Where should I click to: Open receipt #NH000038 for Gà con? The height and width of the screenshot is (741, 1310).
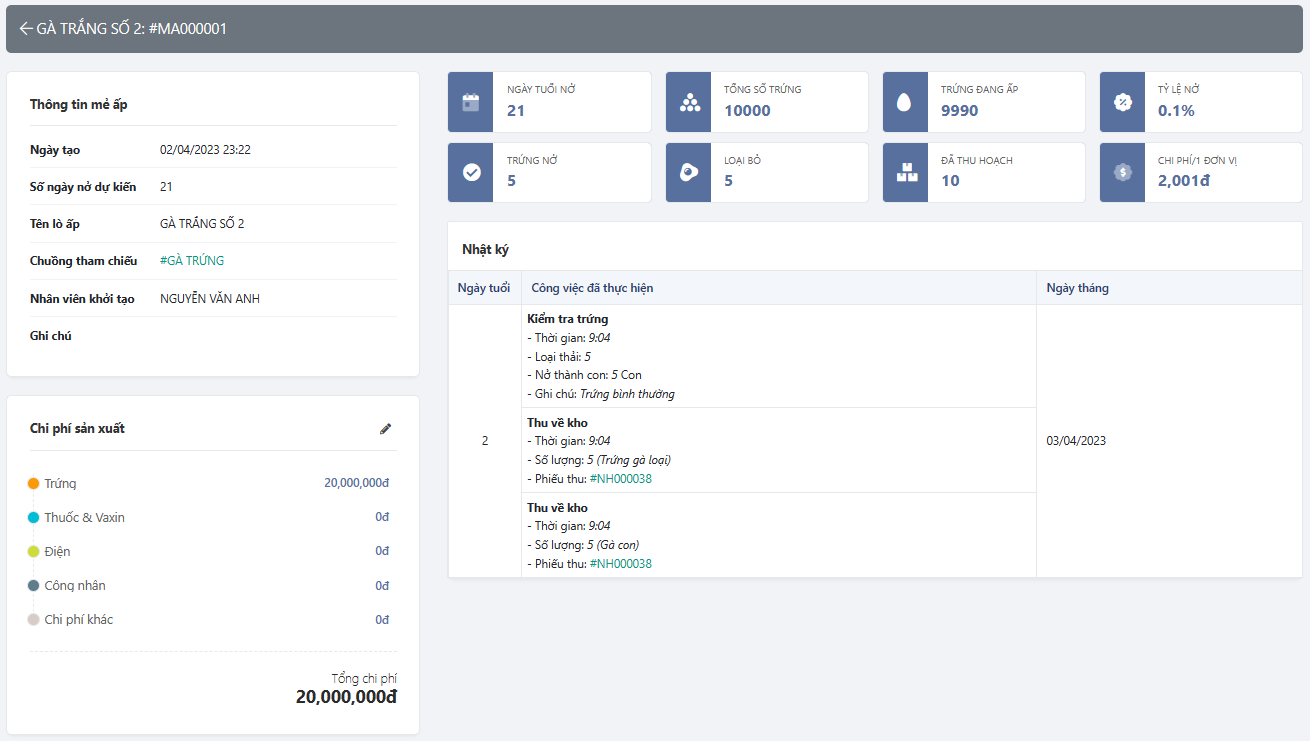point(620,564)
